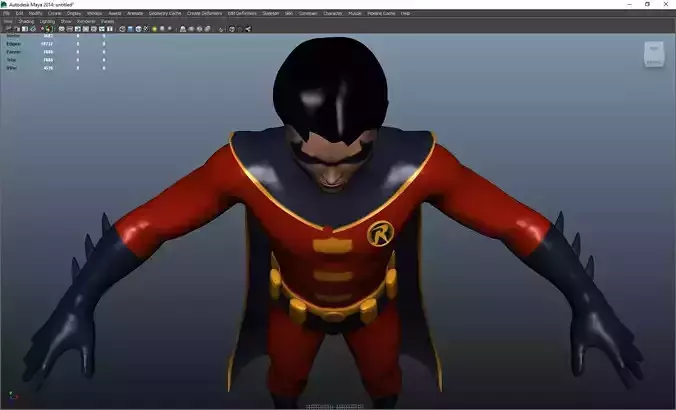Open the Modify menu
This screenshot has height=410, width=676.
click(35, 13)
